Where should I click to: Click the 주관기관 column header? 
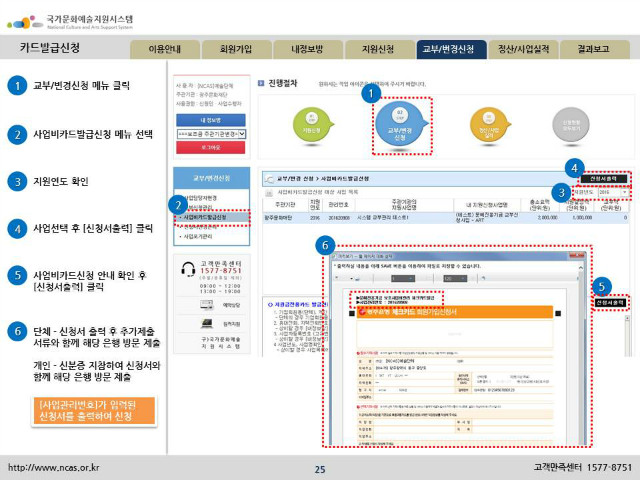tap(285, 204)
